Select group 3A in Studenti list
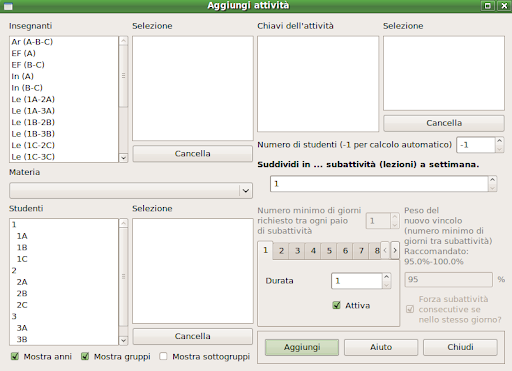 pyautogui.click(x=64, y=328)
